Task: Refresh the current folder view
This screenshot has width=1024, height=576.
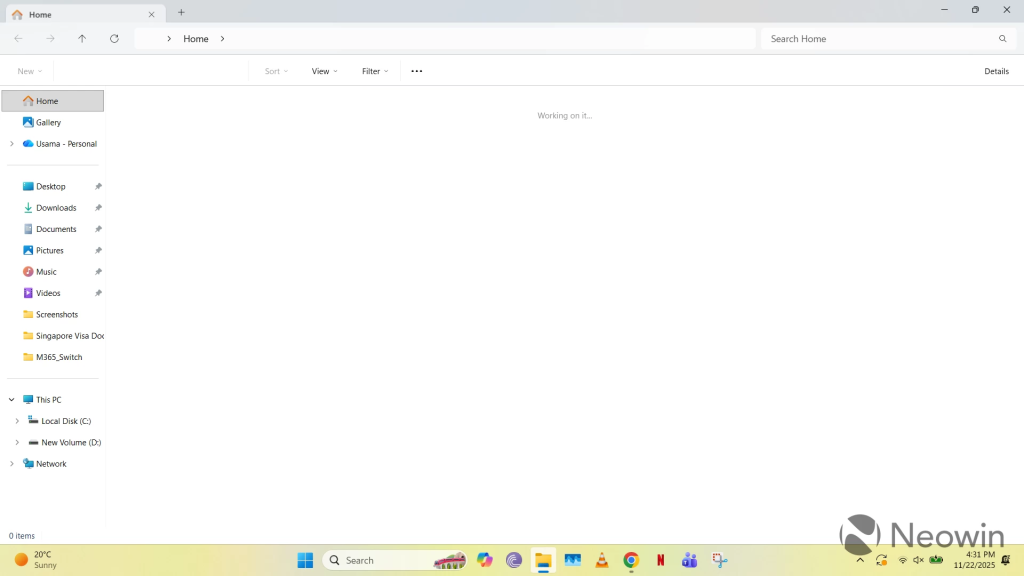Action: (114, 38)
